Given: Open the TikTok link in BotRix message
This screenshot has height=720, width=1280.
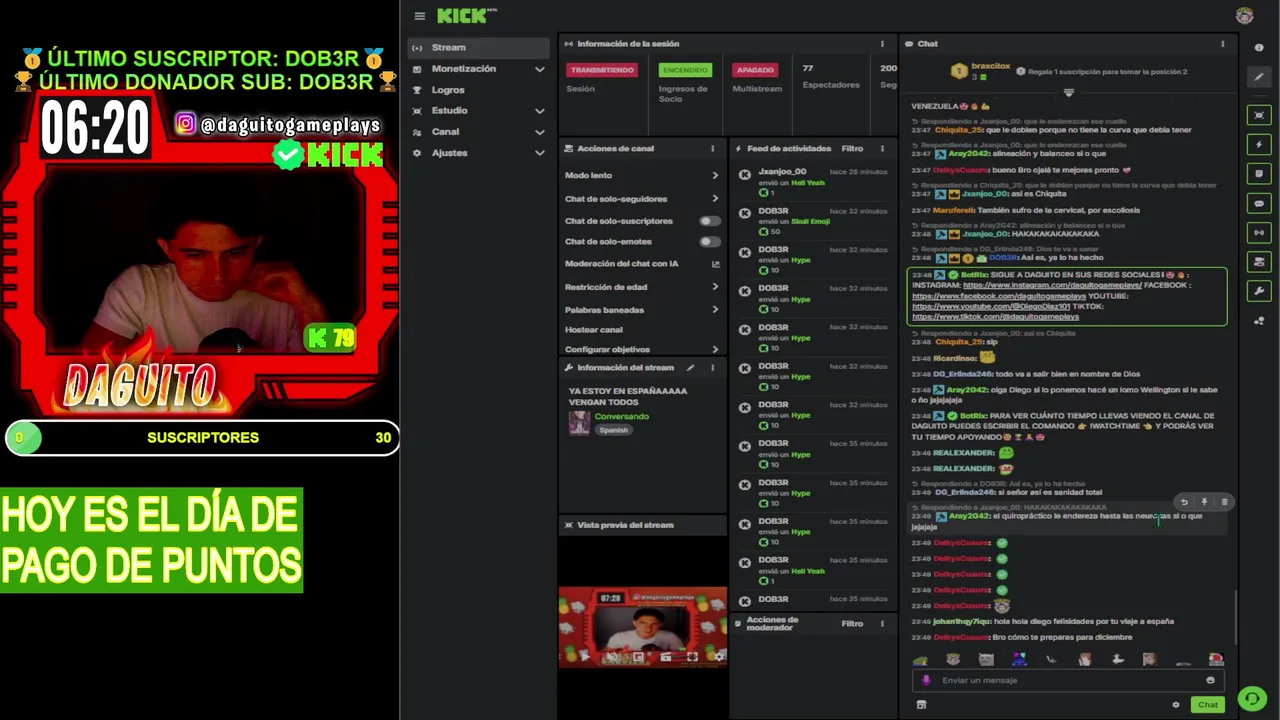Looking at the screenshot, I should click(x=995, y=317).
